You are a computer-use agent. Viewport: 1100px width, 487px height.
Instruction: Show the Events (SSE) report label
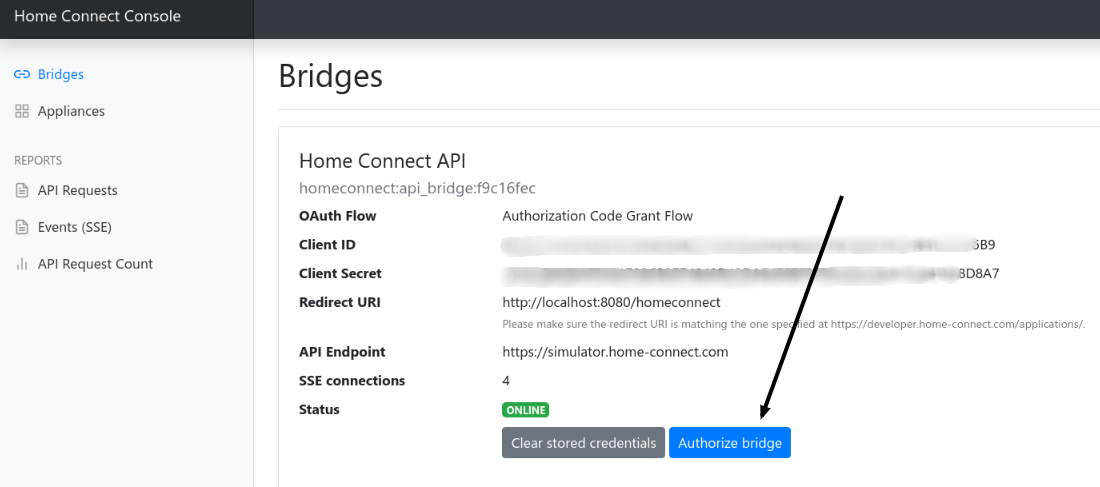(74, 228)
